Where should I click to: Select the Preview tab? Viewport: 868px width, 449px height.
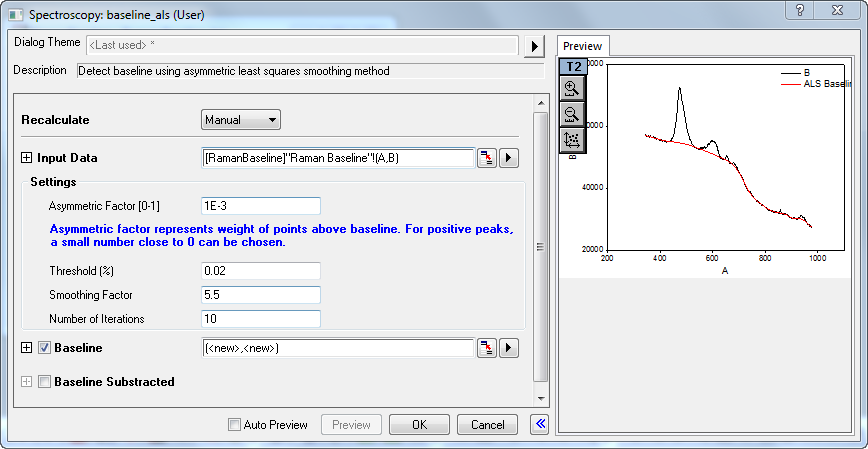(x=582, y=46)
